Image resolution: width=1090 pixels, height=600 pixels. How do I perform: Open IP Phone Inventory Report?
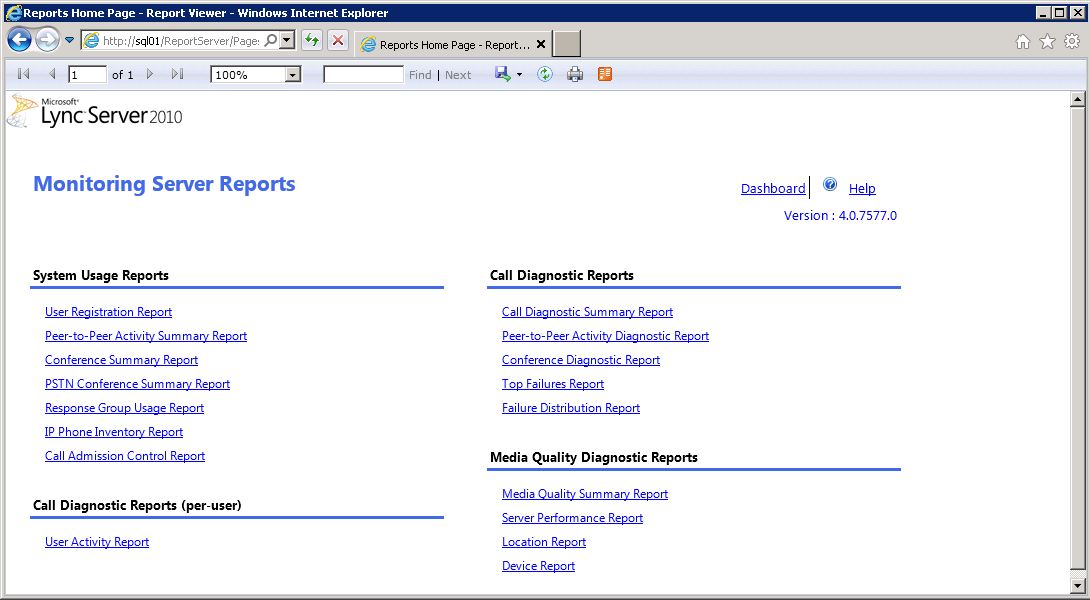point(114,432)
